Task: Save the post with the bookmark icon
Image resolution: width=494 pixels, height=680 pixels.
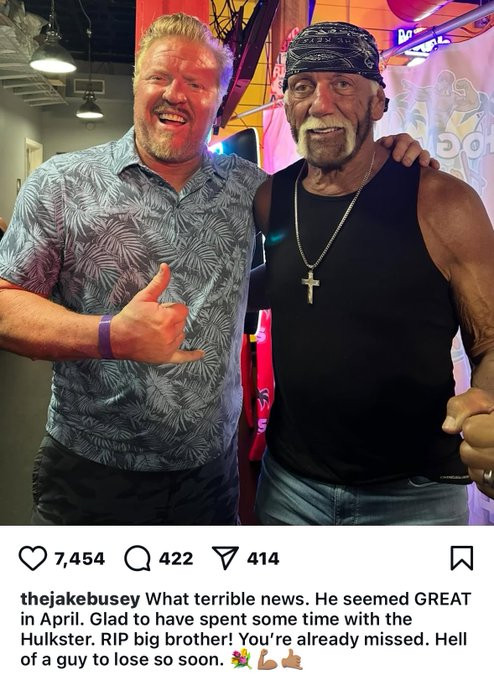Action: (462, 558)
